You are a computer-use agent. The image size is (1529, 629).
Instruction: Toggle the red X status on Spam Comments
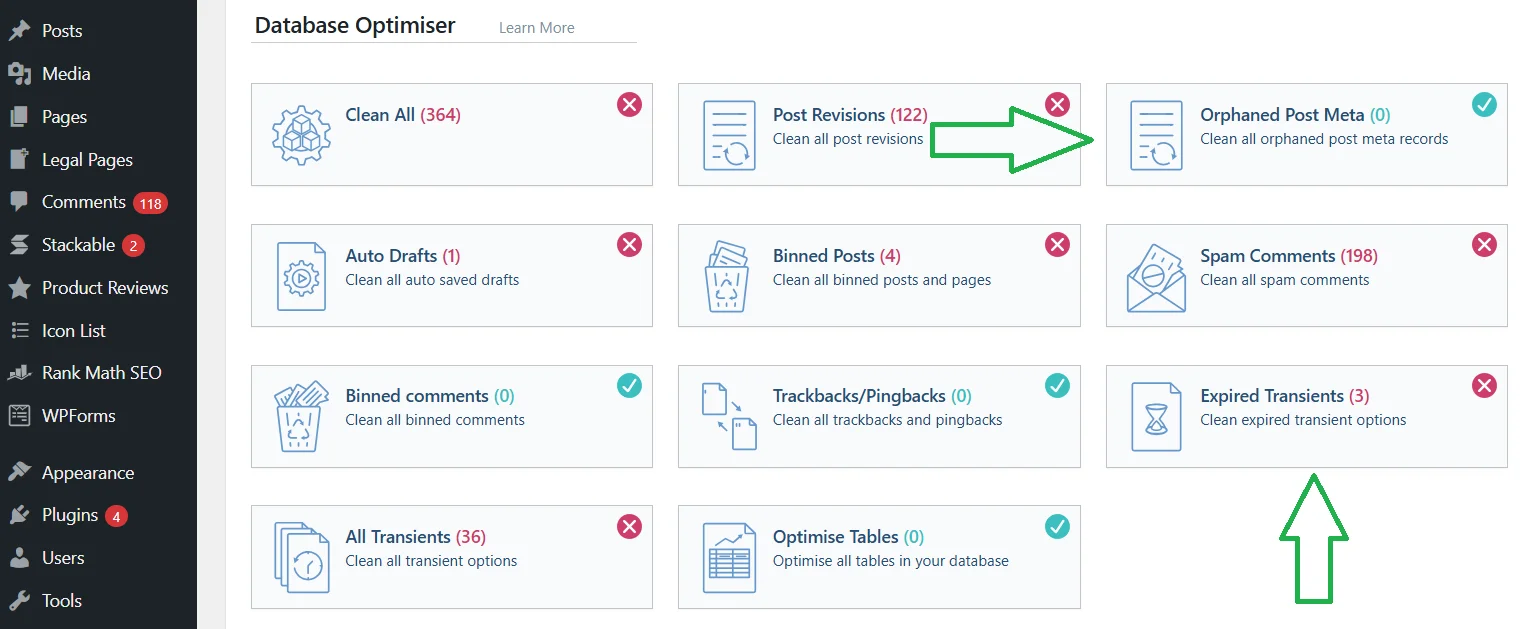1484,245
